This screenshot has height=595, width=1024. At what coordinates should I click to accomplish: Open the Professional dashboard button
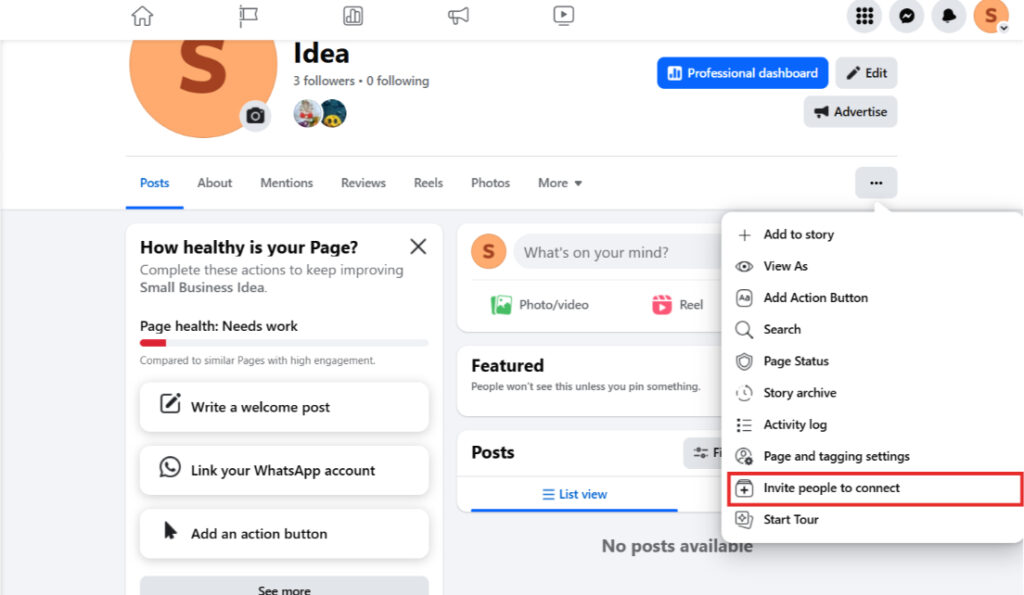[x=743, y=73]
